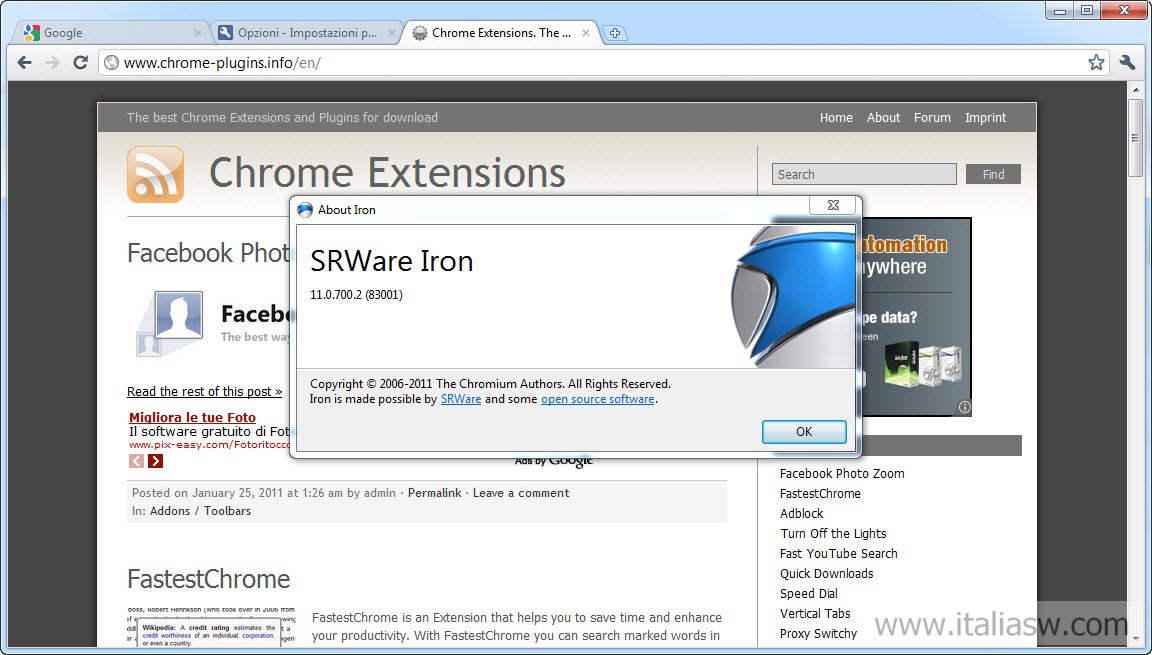Open Turn Off the Lights sidebar link
Image resolution: width=1152 pixels, height=655 pixels.
pos(833,534)
